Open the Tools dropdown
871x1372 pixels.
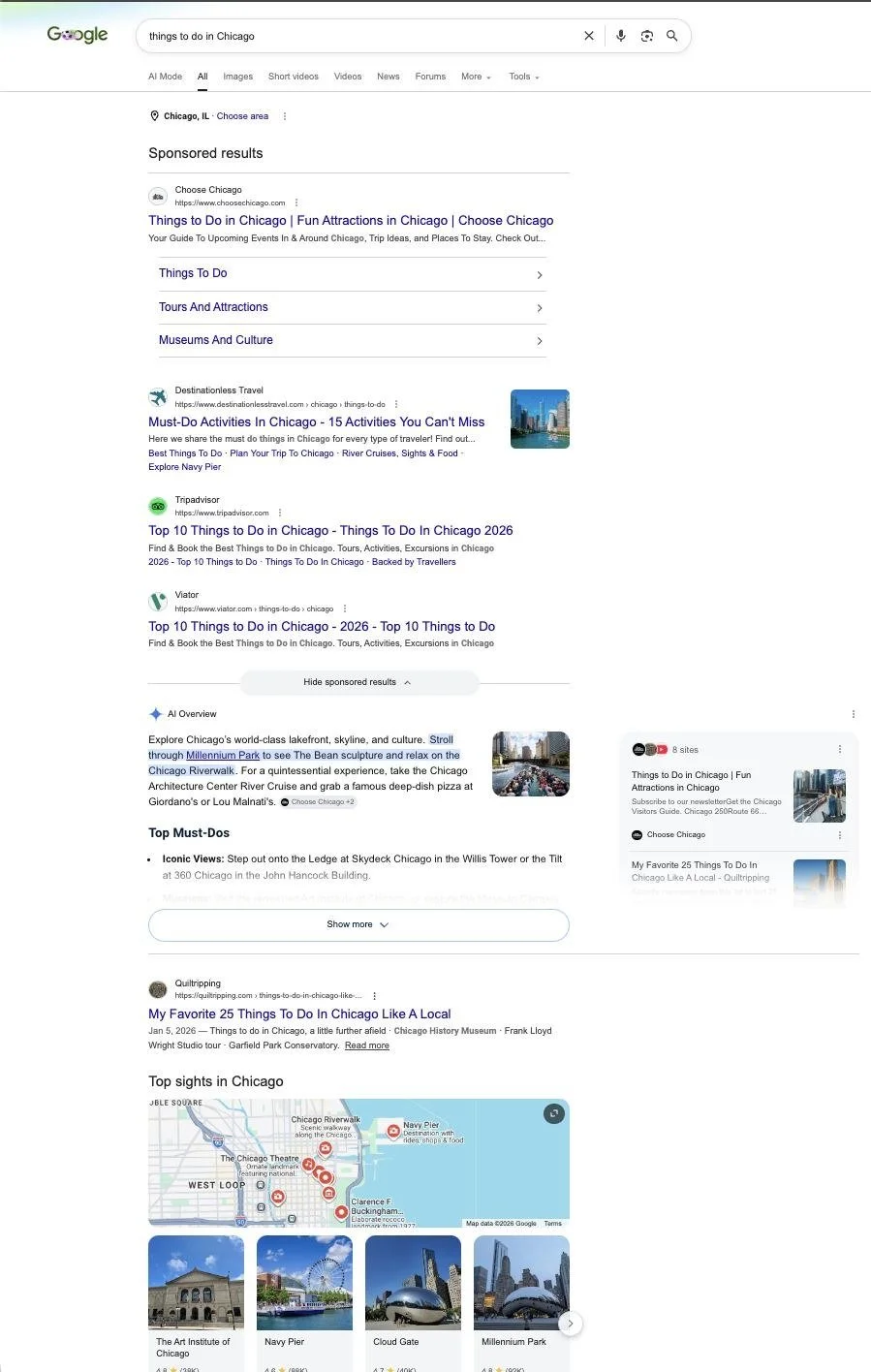[524, 77]
